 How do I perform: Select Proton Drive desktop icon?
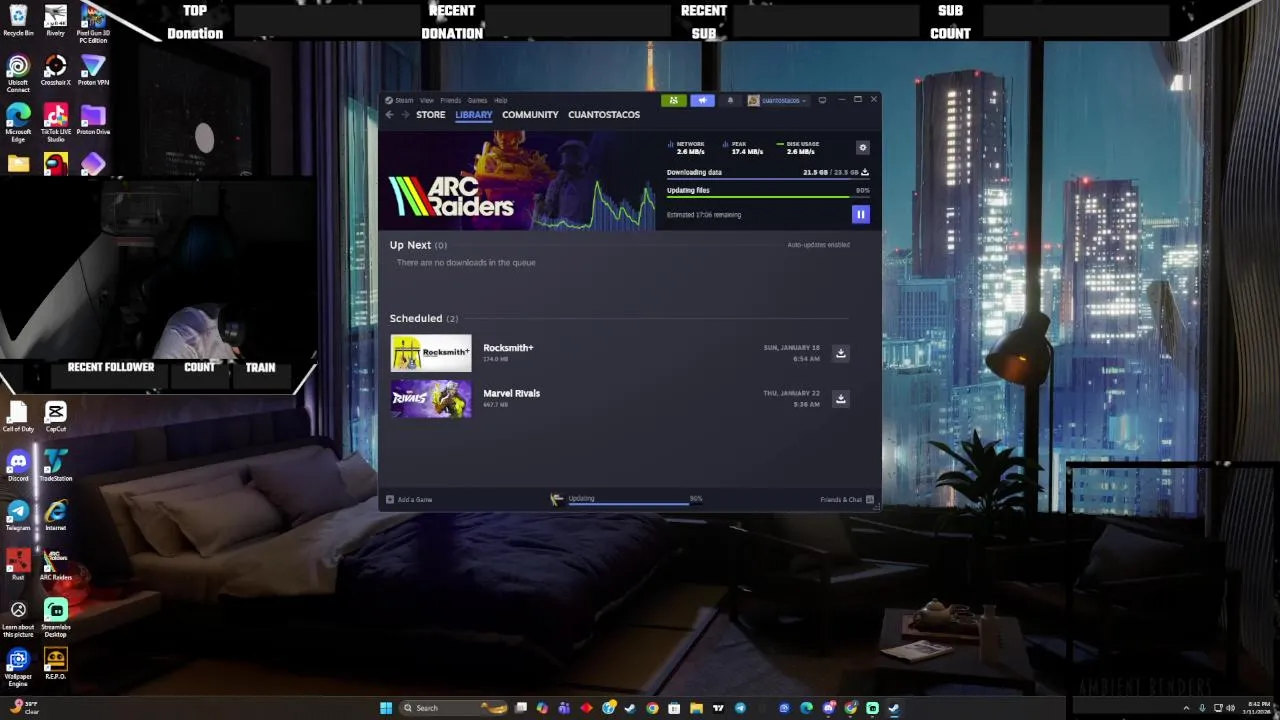[93, 119]
